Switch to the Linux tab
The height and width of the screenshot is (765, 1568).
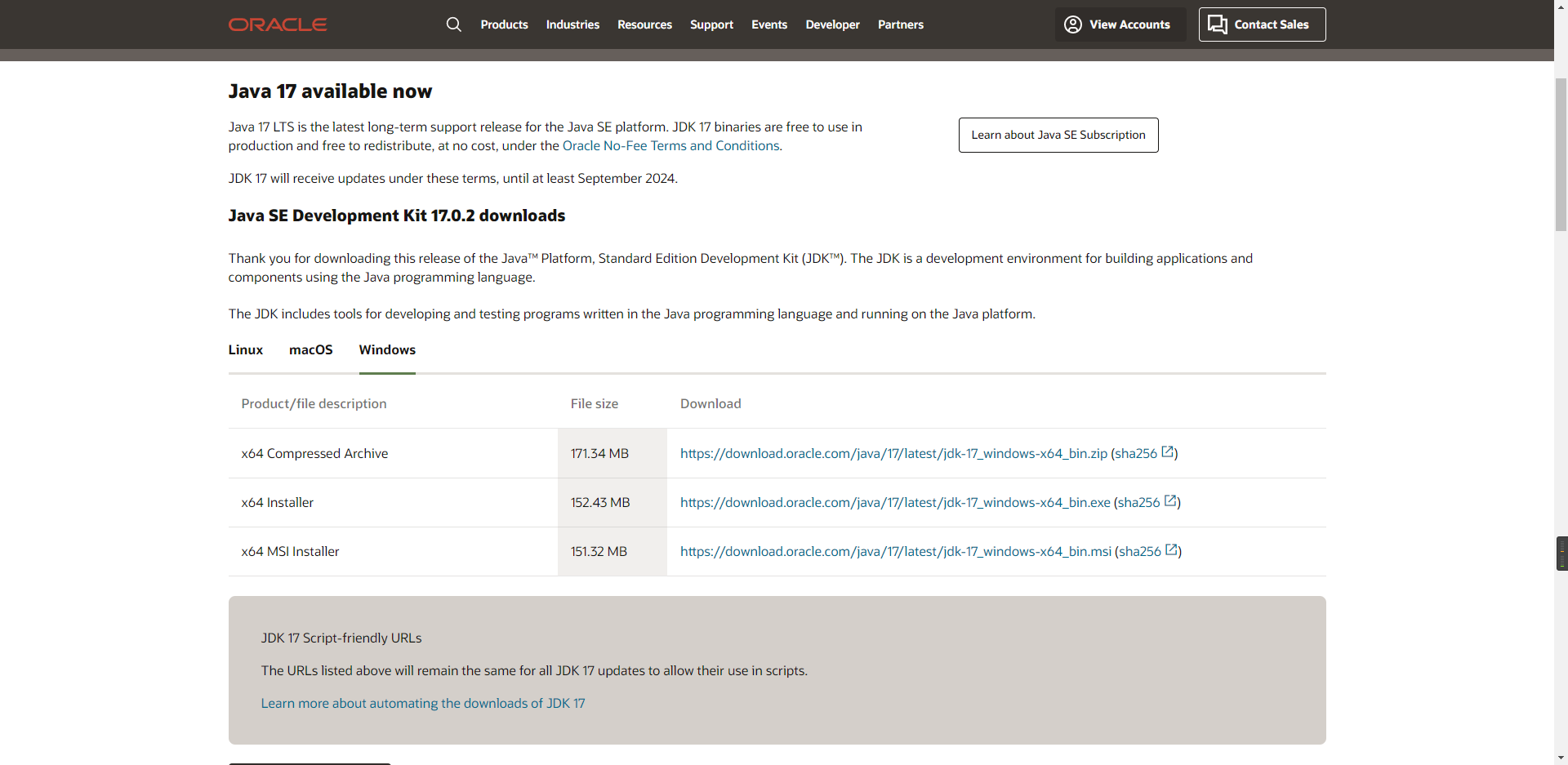246,349
